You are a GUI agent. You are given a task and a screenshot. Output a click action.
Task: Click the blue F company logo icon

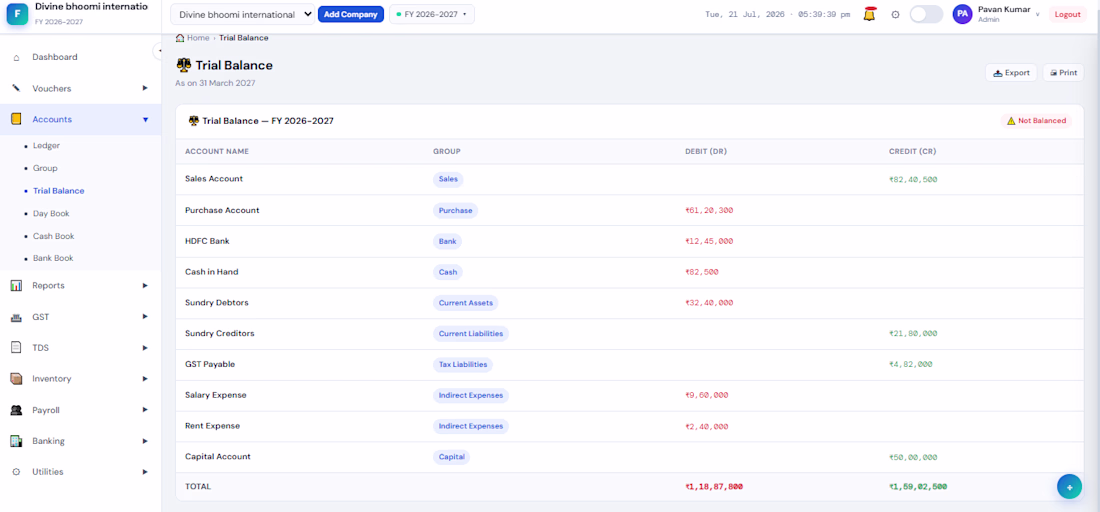18,13
